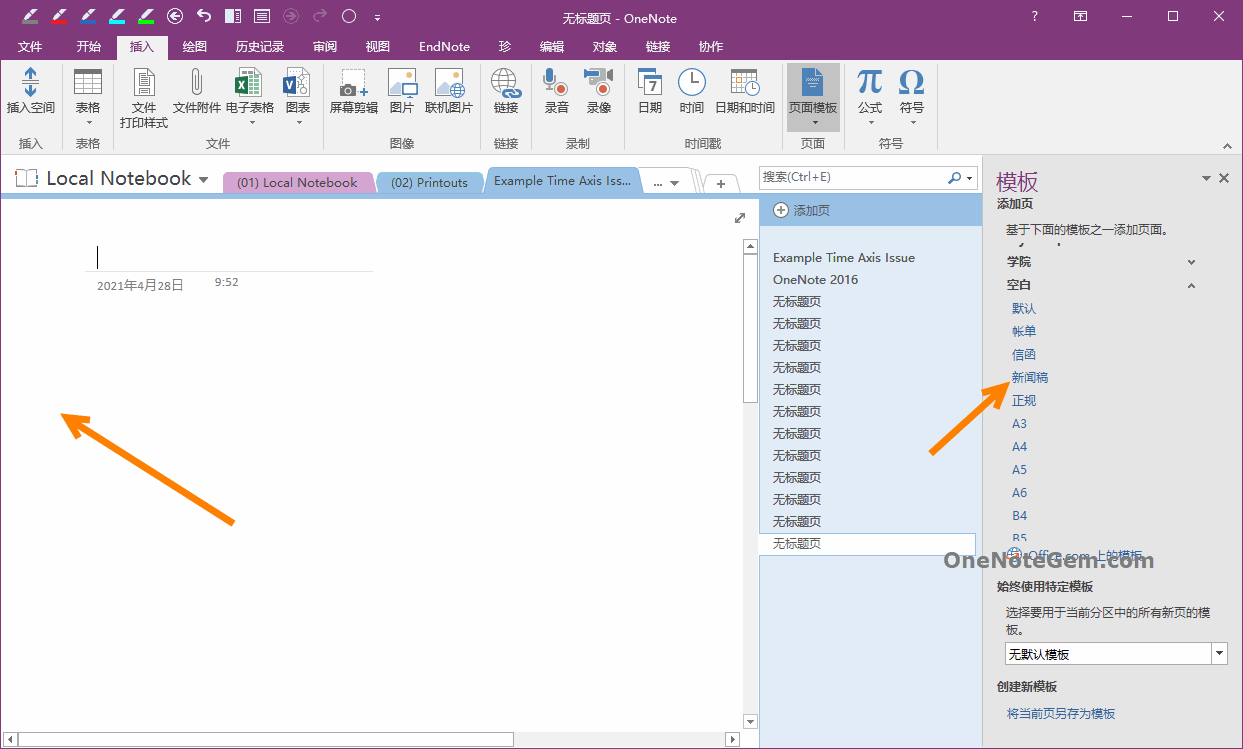Open the default template combo box
The image size is (1243, 749).
pyautogui.click(x=1115, y=654)
